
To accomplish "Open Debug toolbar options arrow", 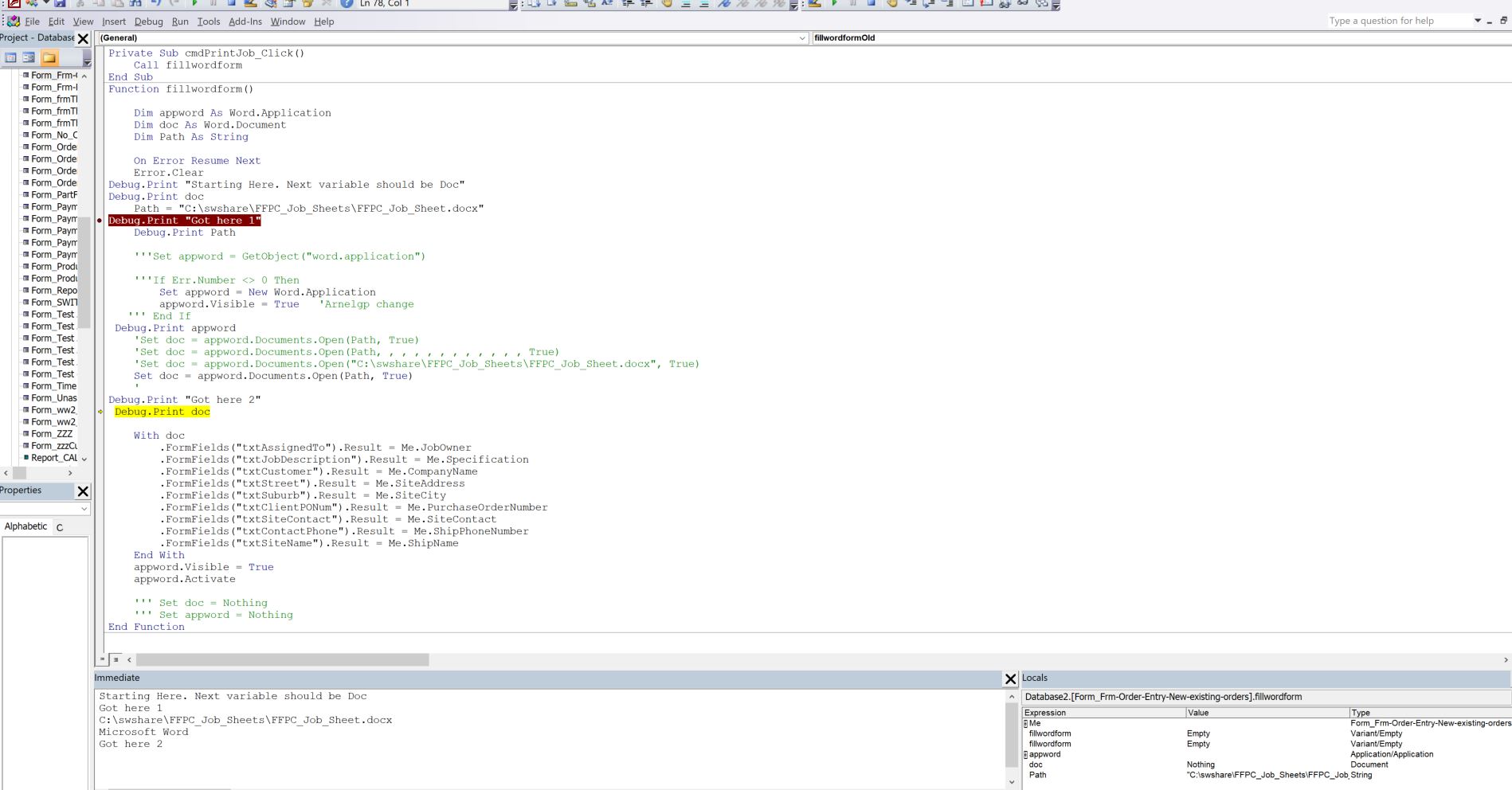I will coord(1056,5).
